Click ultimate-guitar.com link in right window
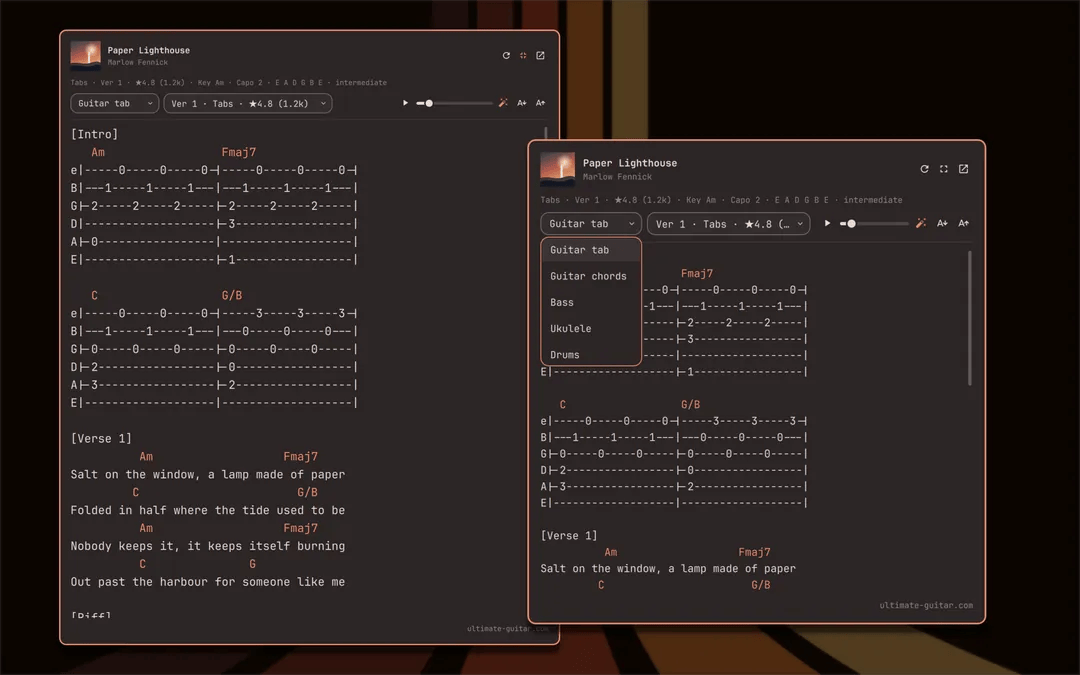Image resolution: width=1080 pixels, height=675 pixels. pos(926,605)
